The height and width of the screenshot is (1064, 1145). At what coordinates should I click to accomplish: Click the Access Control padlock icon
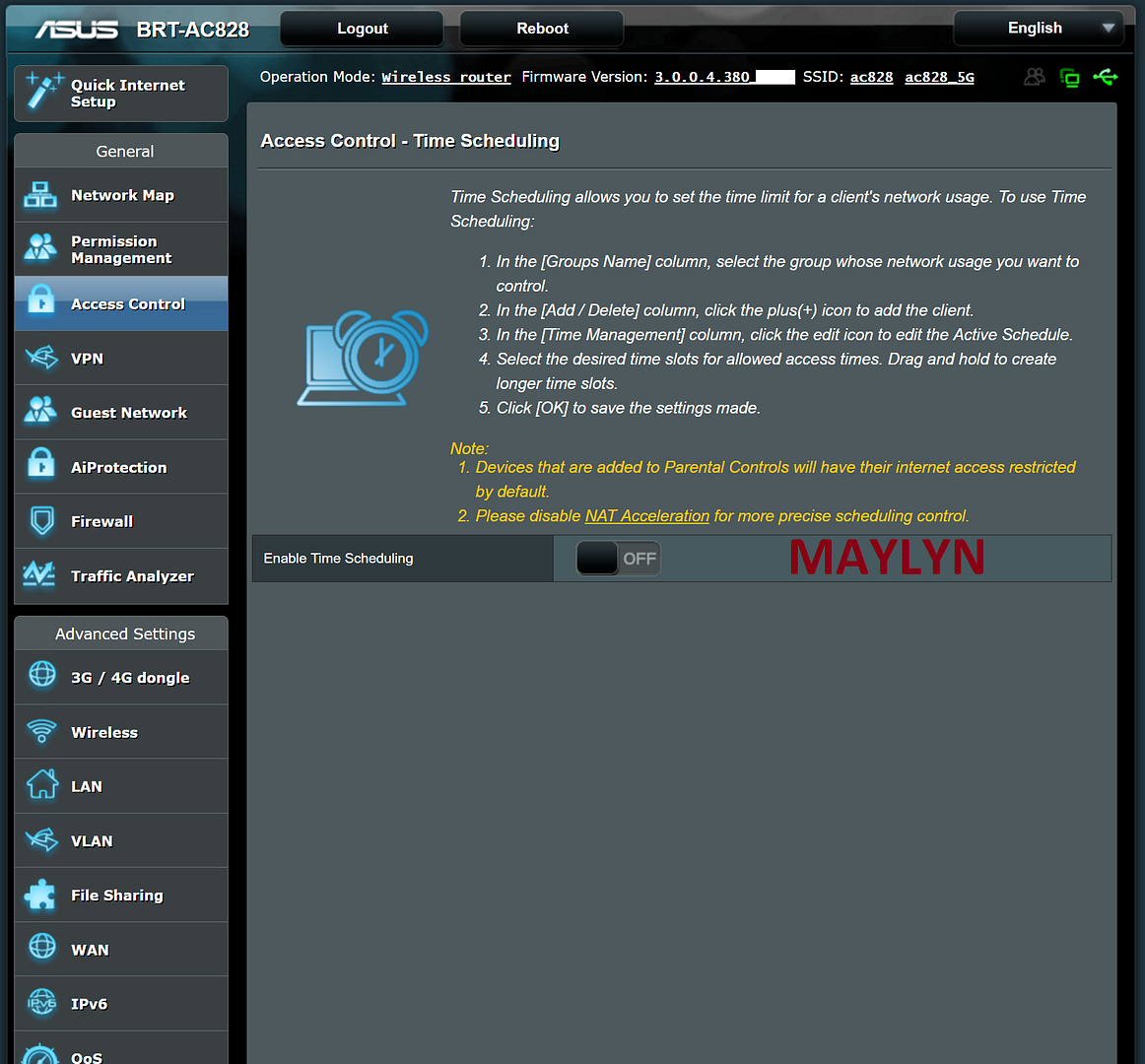[x=41, y=300]
